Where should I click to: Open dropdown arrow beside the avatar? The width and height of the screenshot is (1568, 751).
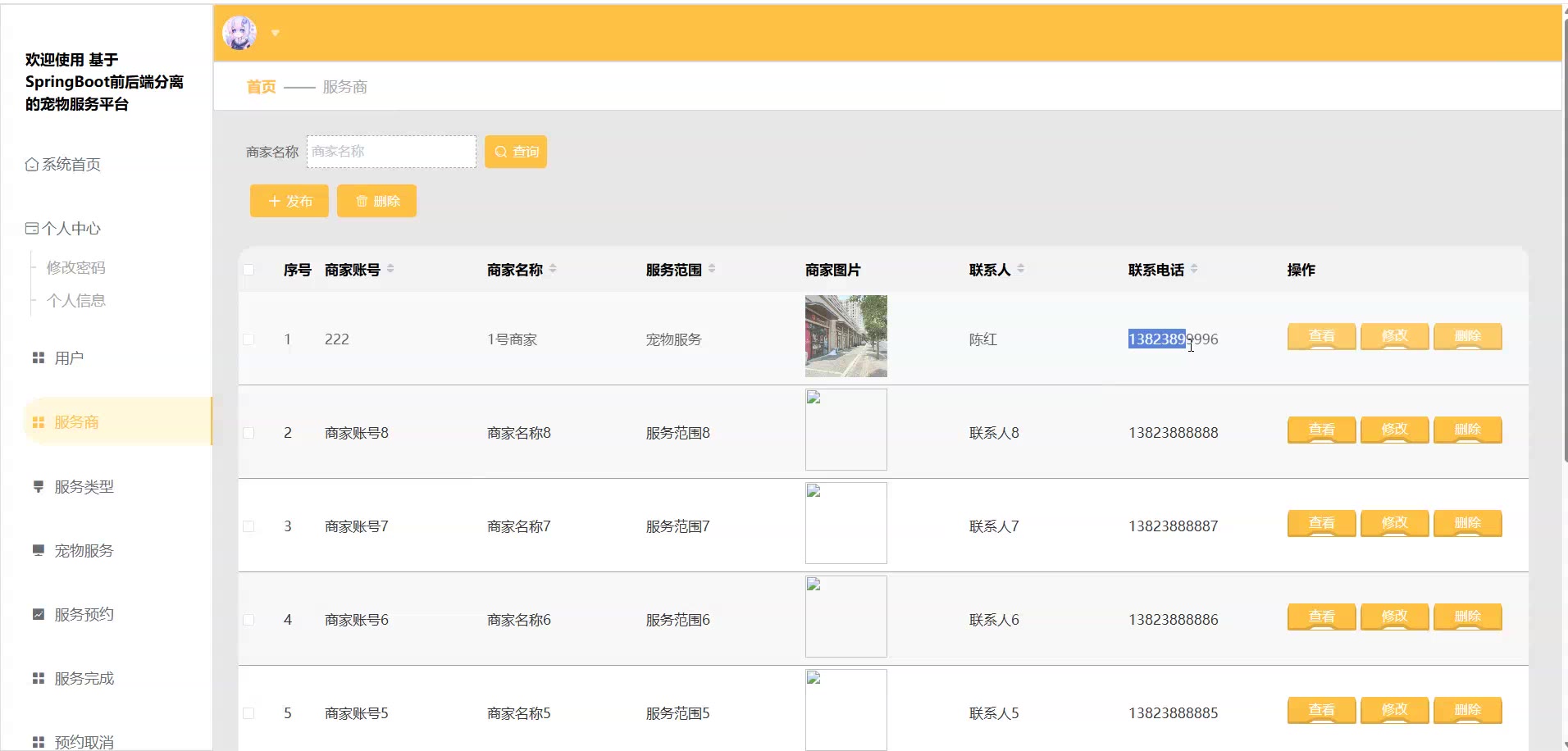(276, 34)
